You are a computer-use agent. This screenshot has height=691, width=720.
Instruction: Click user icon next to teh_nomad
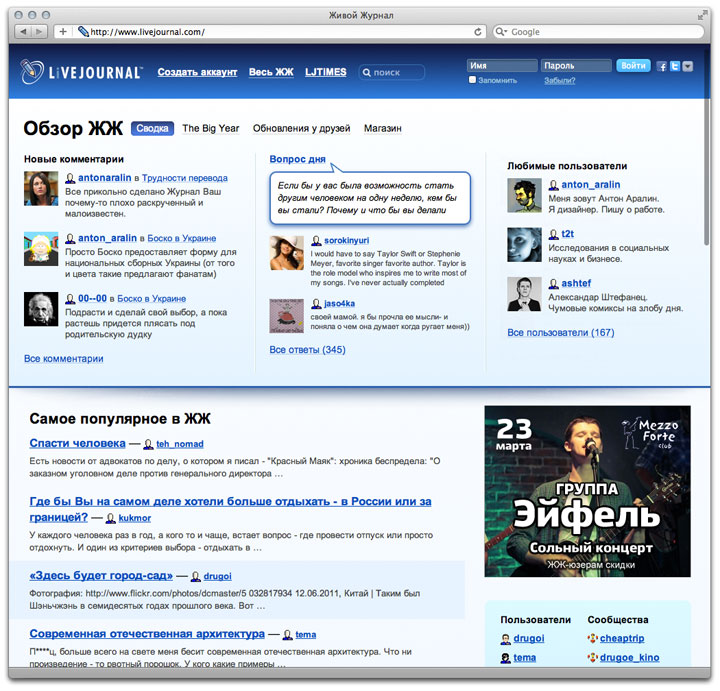(x=148, y=444)
